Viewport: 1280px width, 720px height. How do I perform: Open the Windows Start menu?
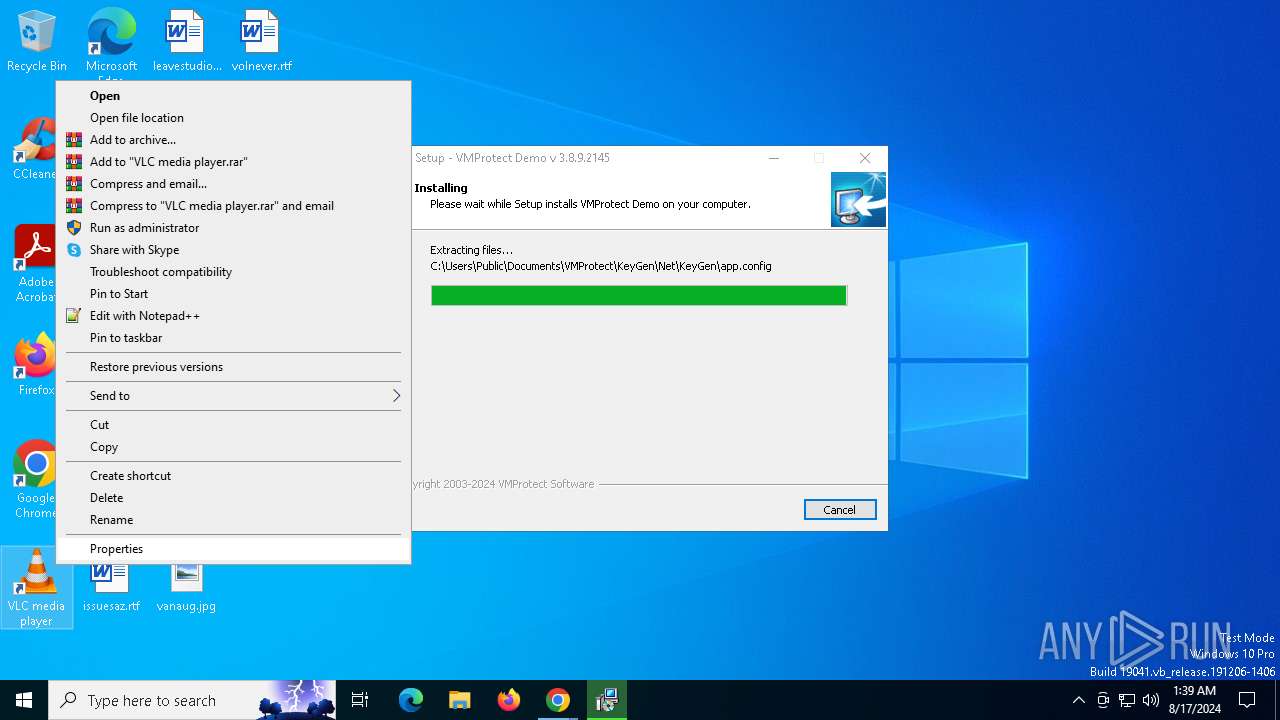(24, 700)
